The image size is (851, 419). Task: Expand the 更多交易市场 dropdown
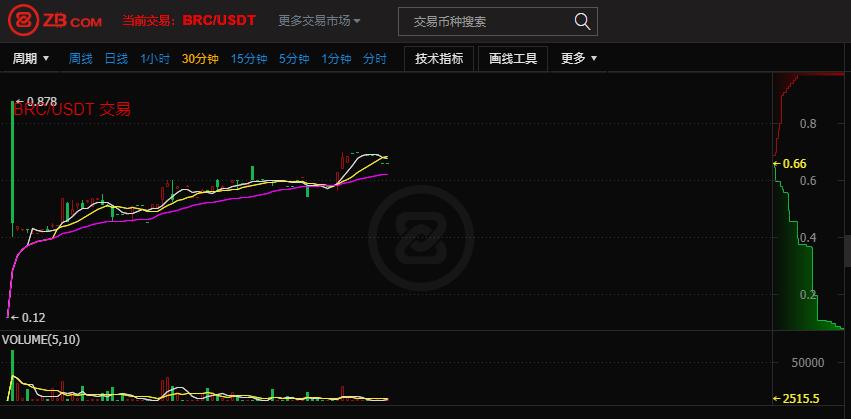point(319,21)
